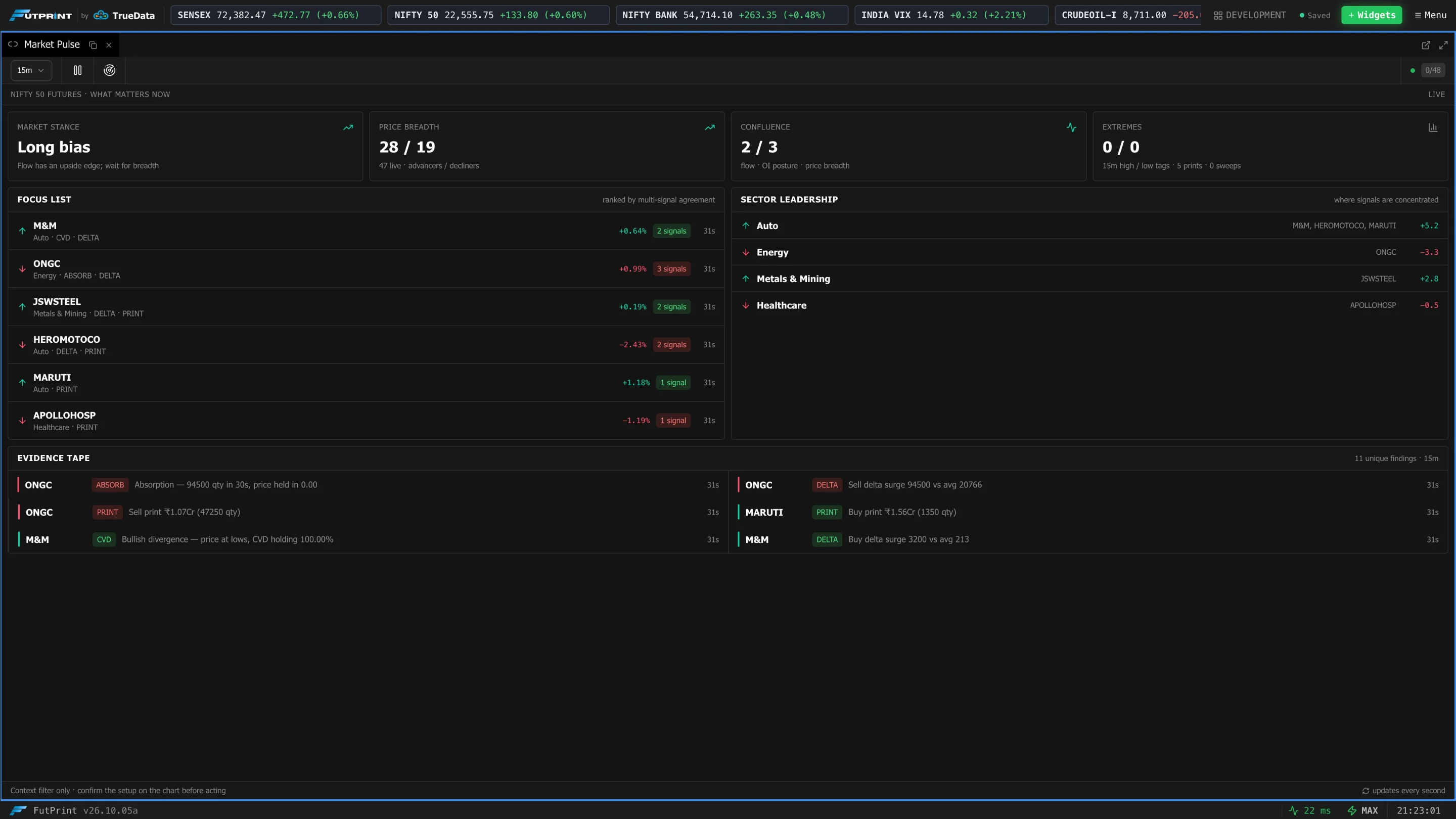Image resolution: width=1456 pixels, height=819 pixels.
Task: Click ONGC ABSORB tag in Evidence Tape
Action: [x=110, y=485]
